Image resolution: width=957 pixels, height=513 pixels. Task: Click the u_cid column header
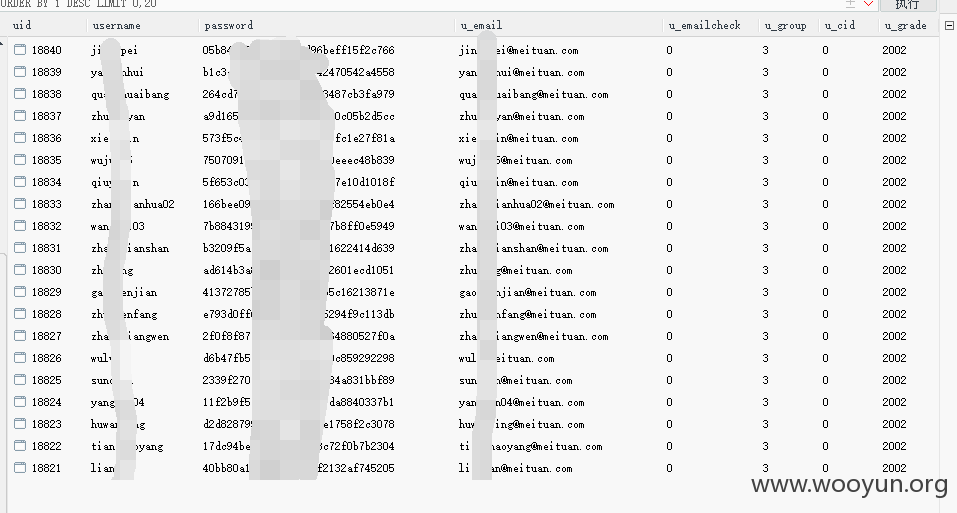click(840, 26)
